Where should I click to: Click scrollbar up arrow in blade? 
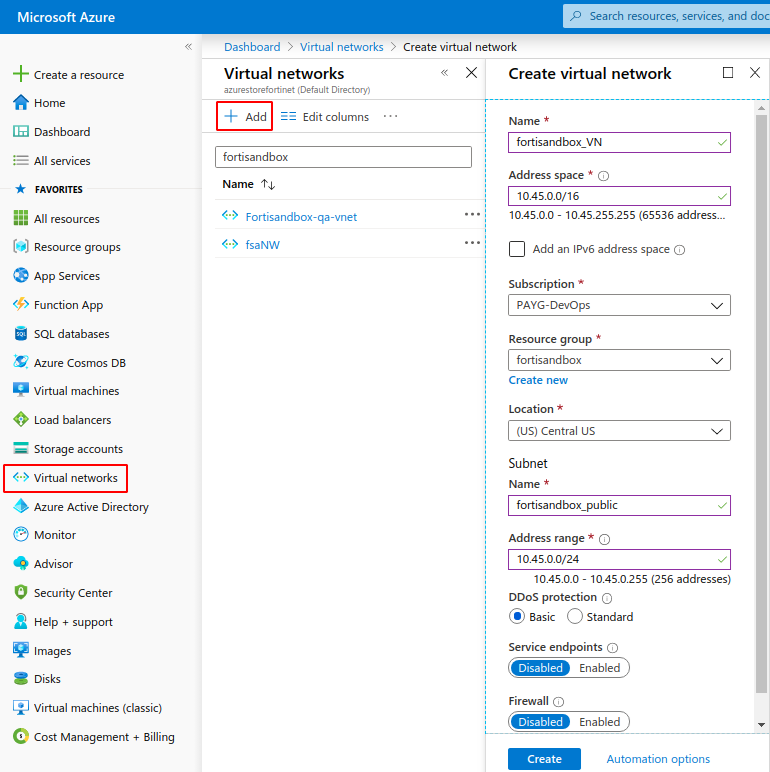pos(761,108)
